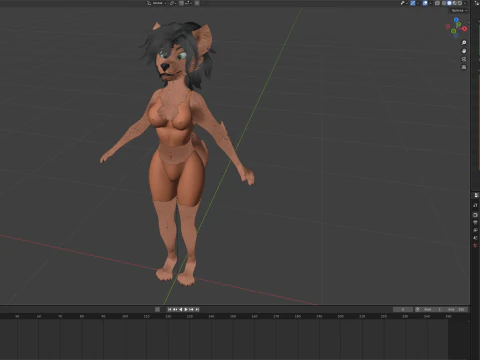This screenshot has height=360, width=480.
Task: Click the zoom magnifier viewport icon
Action: 464,43
